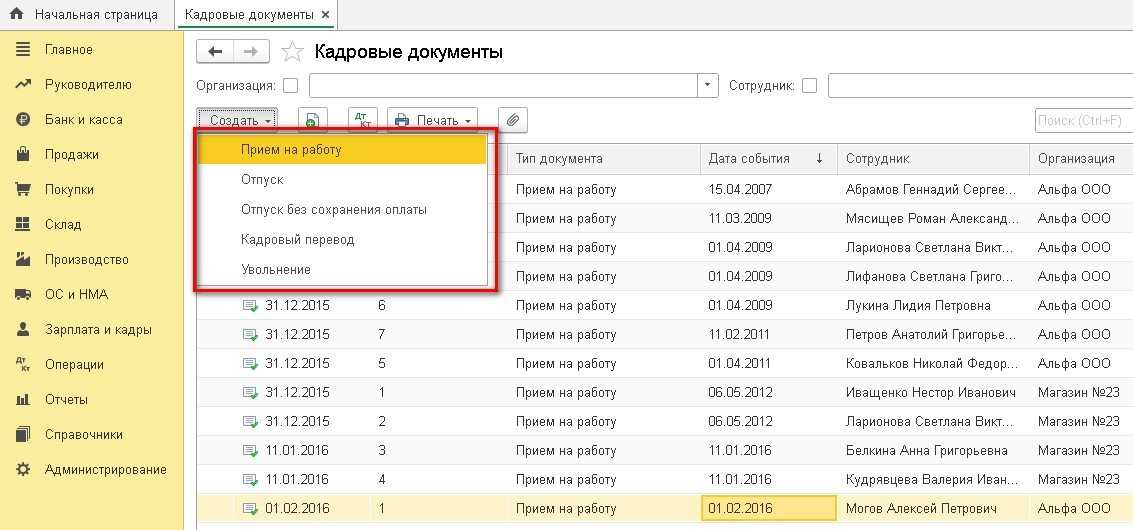Select the Могов Алексей Петрович row
The height and width of the screenshot is (530, 1133).
[920, 509]
